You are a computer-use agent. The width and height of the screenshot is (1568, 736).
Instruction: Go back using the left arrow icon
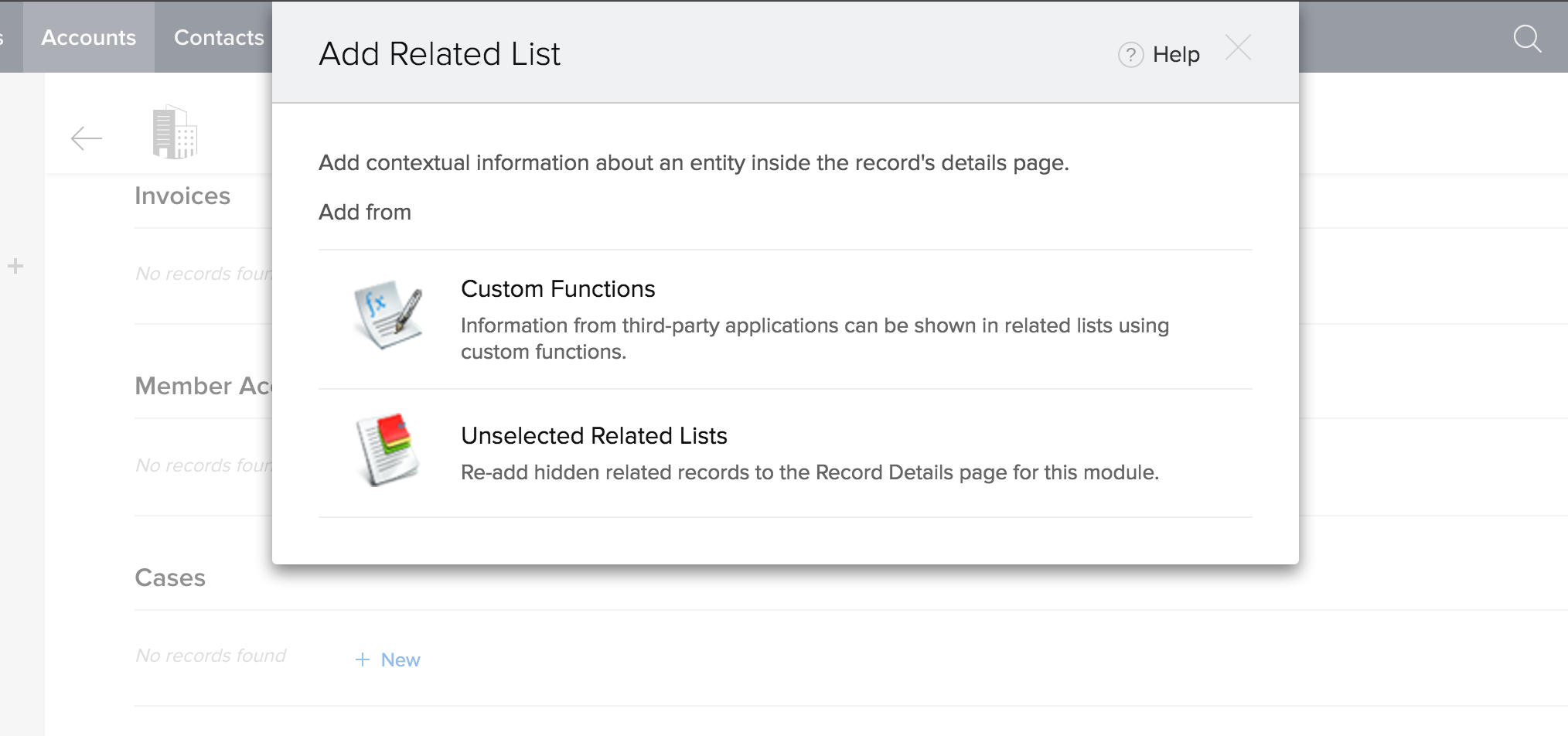coord(86,138)
